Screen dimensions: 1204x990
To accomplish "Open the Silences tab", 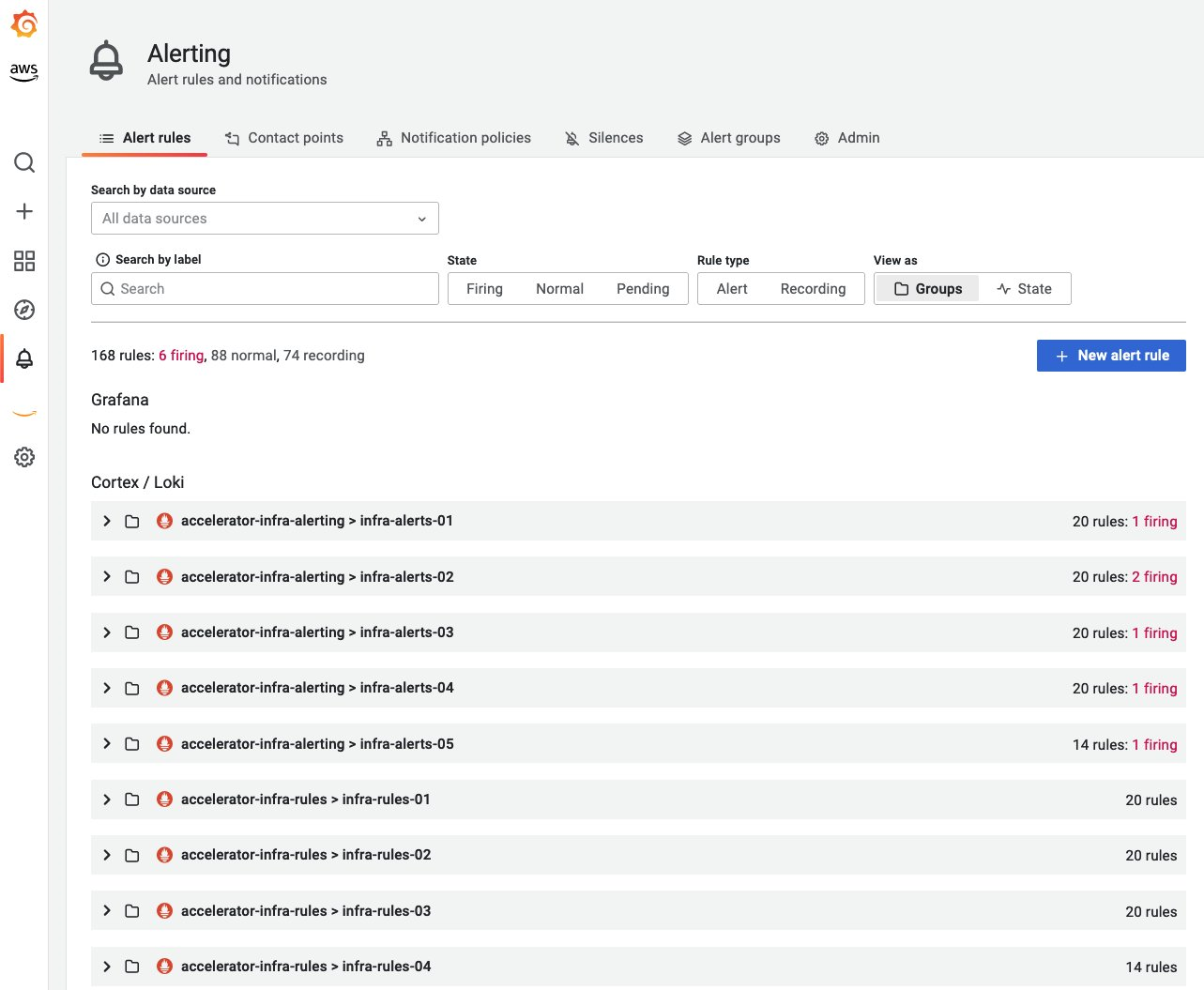I will [603, 138].
